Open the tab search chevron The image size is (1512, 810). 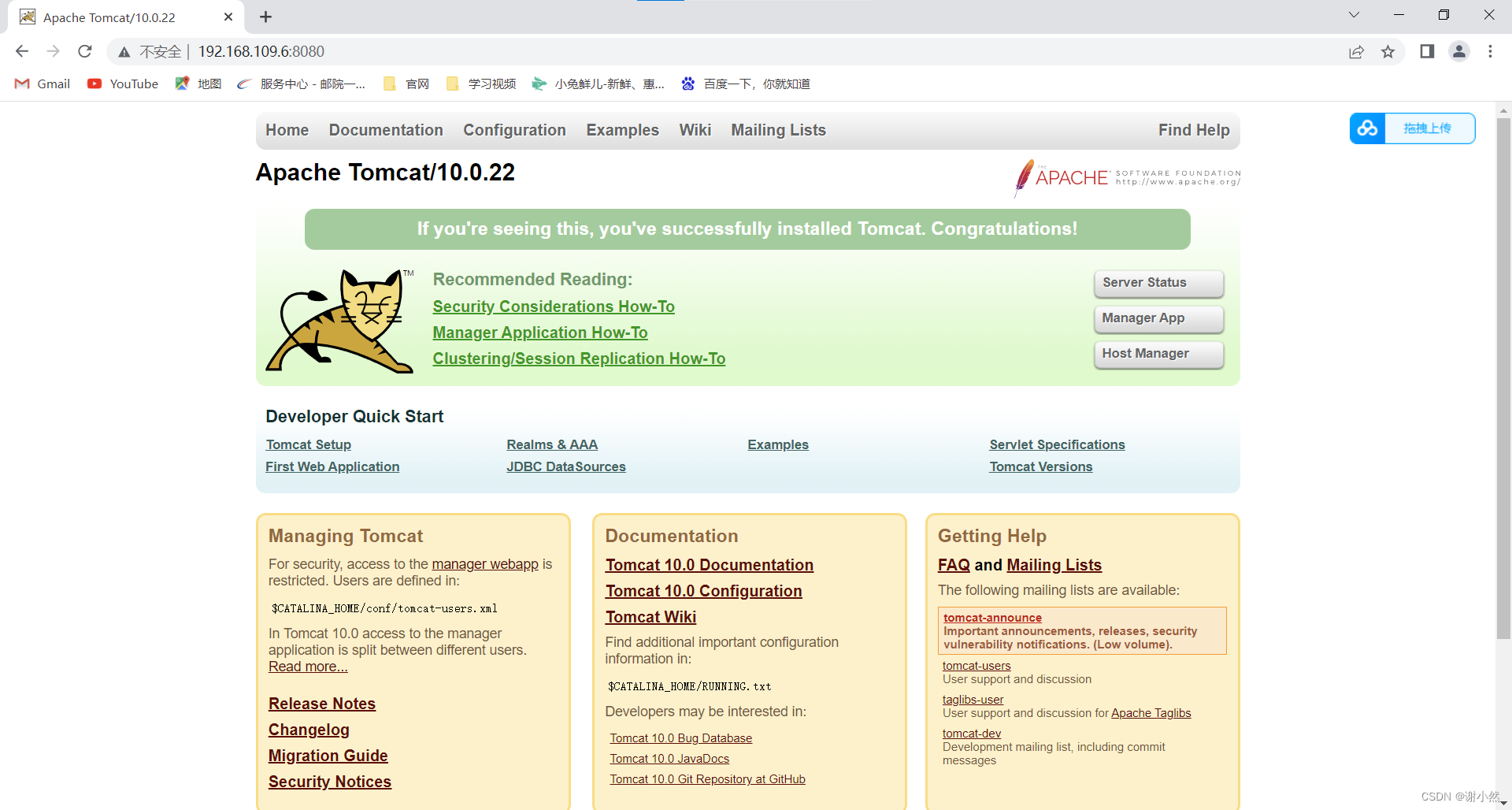click(1354, 15)
